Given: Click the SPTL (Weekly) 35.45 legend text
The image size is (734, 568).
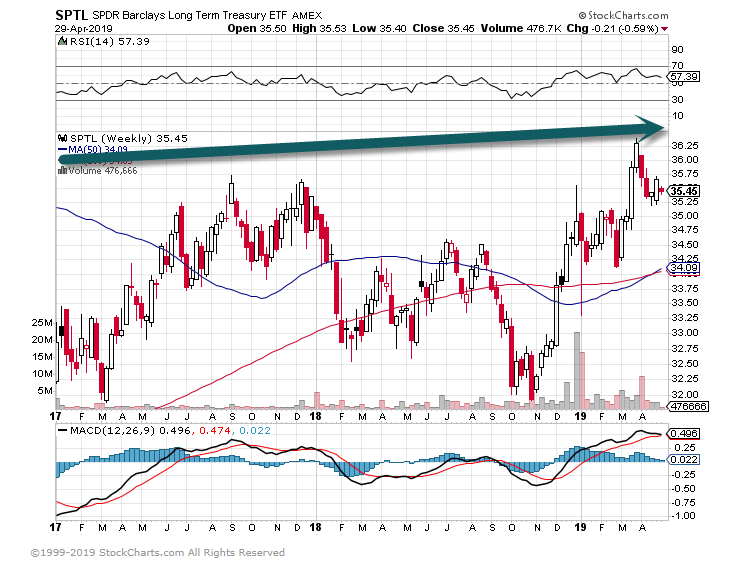Looking at the screenshot, I should [x=129, y=138].
